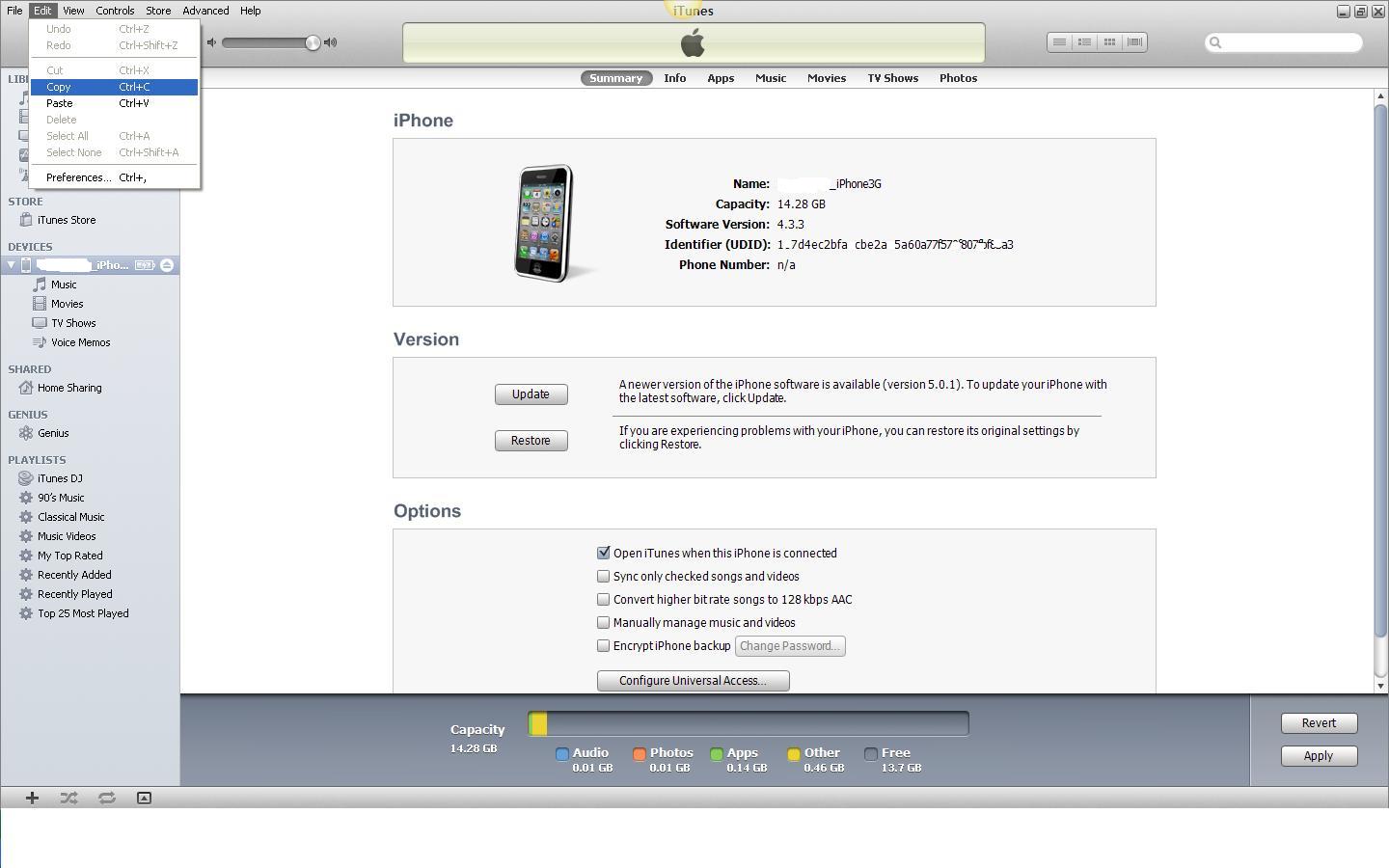Screen dimensions: 1389x868
Task: Open iTunes Store shopping bag icon
Action: pos(26,220)
